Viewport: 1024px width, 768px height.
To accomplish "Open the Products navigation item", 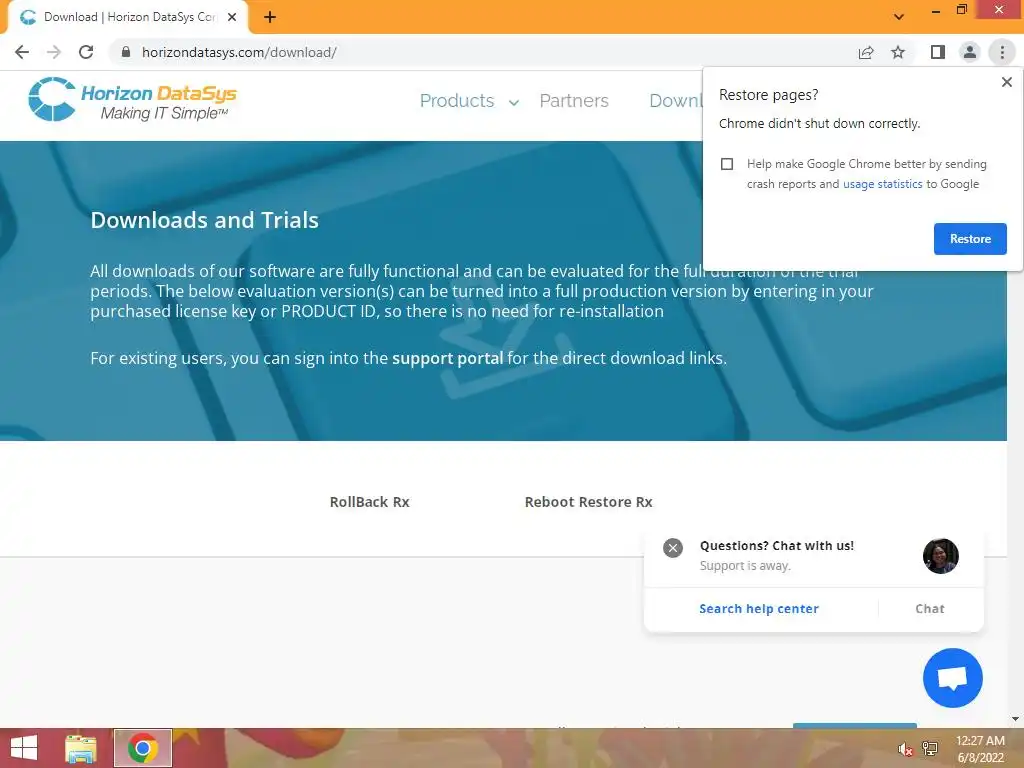I will [x=456, y=101].
